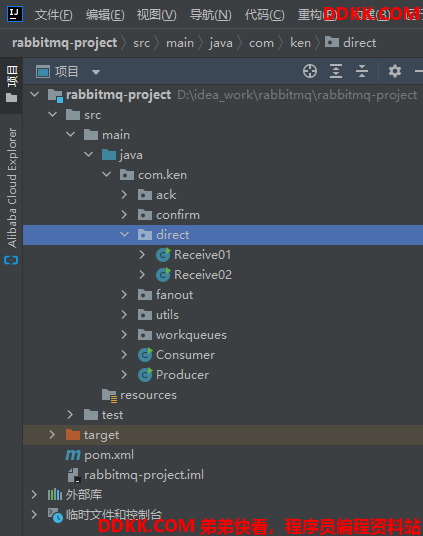Click the locate-in-project crosshair icon
This screenshot has height=536, width=423.
(x=310, y=71)
